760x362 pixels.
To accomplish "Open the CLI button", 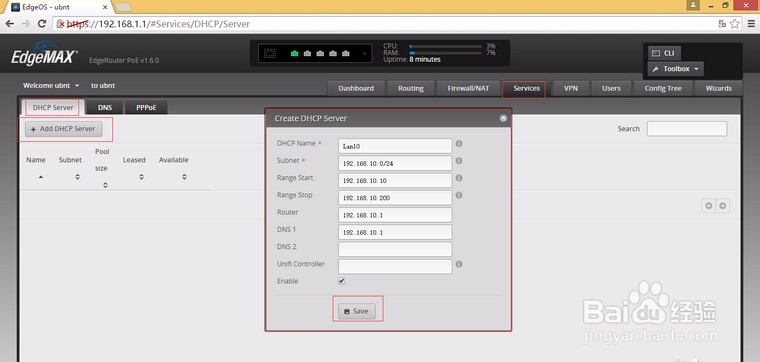I will pos(664,53).
